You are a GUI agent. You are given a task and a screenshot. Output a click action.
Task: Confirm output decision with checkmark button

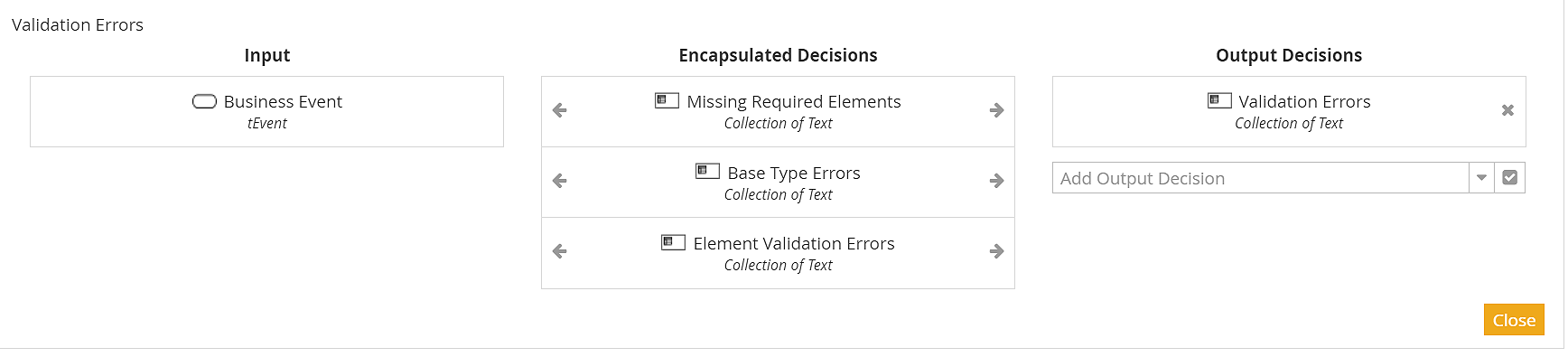click(1509, 178)
